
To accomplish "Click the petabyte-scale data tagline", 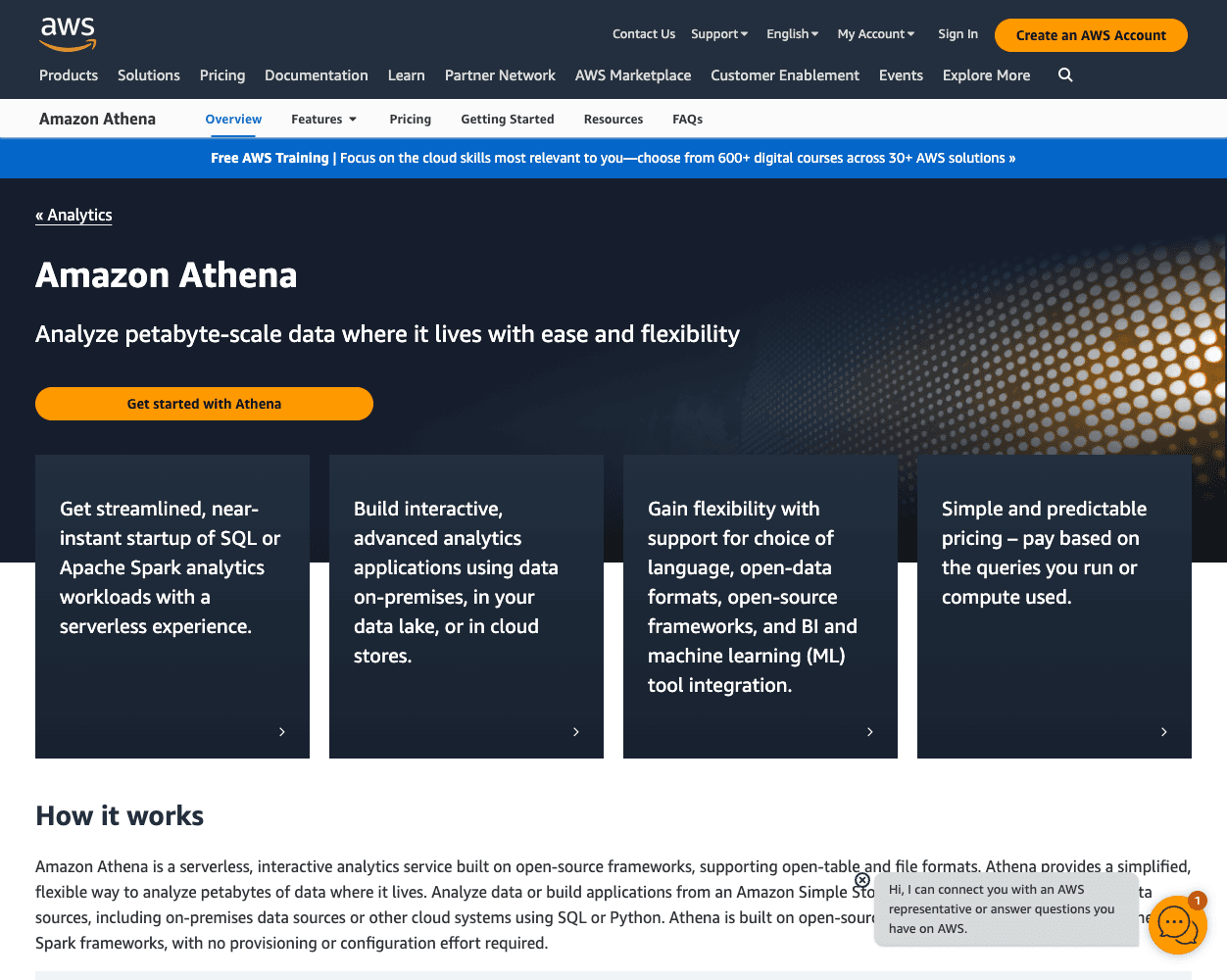I will coord(388,334).
